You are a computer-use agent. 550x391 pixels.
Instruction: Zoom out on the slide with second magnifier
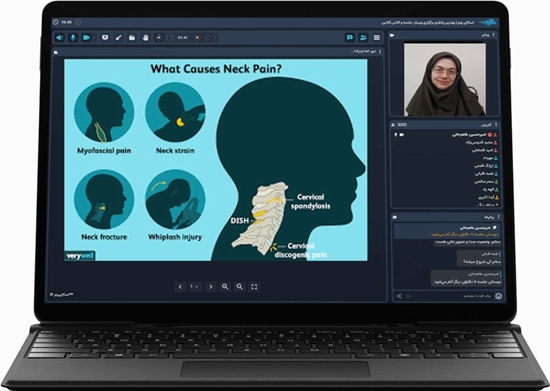click(x=240, y=287)
